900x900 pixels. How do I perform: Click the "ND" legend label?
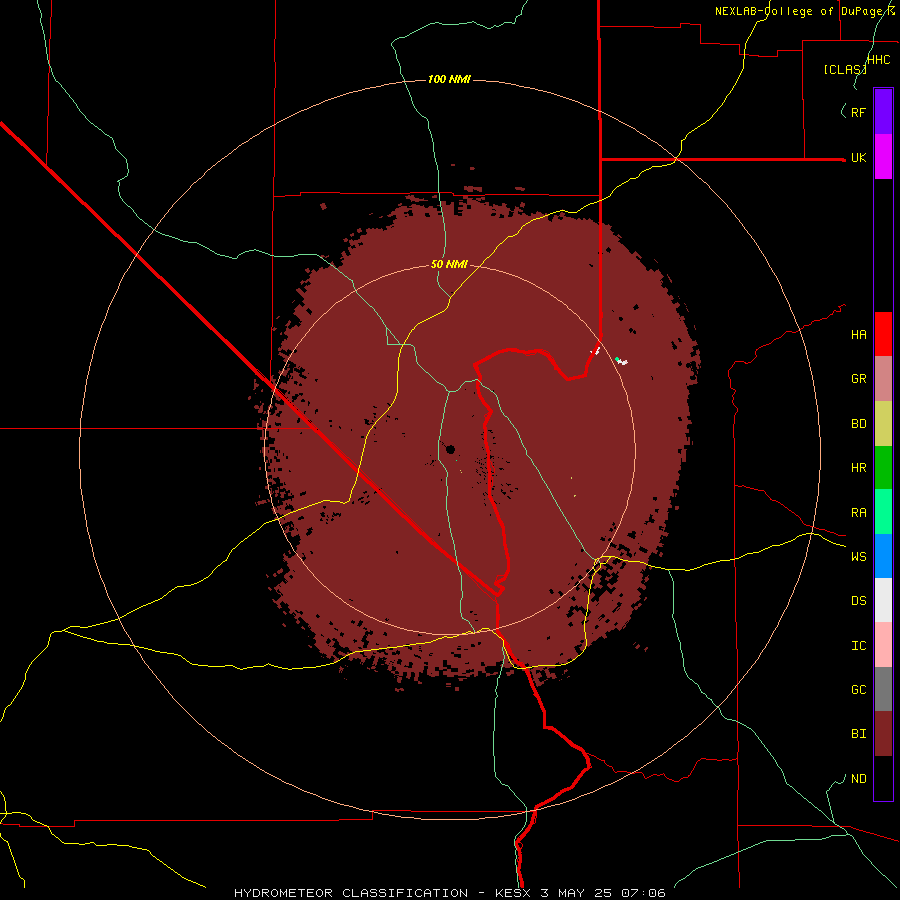[x=859, y=779]
